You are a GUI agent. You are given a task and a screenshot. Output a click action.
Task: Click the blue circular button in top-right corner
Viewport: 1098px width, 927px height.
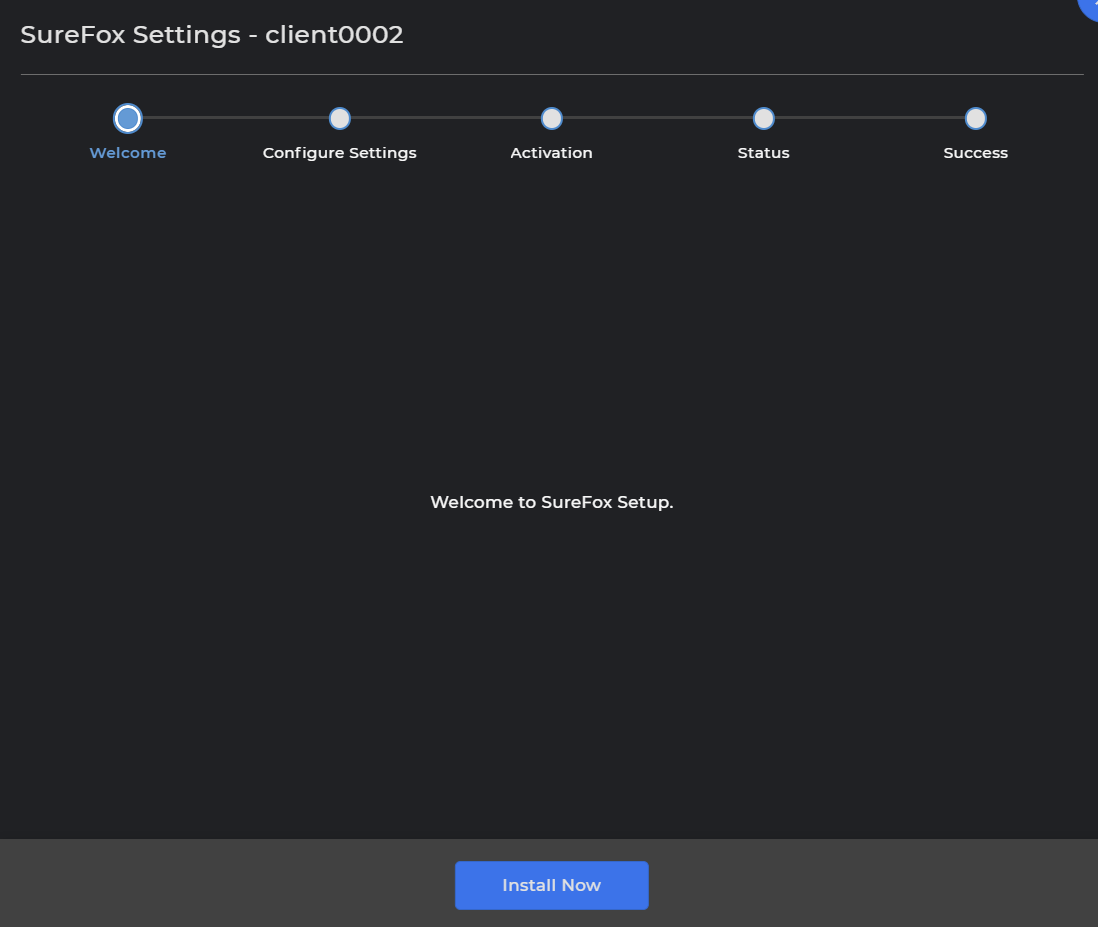(1089, 8)
